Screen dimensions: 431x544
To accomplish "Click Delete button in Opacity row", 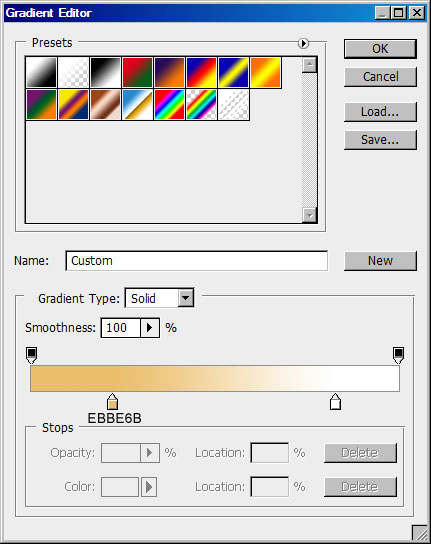I will (x=360, y=453).
